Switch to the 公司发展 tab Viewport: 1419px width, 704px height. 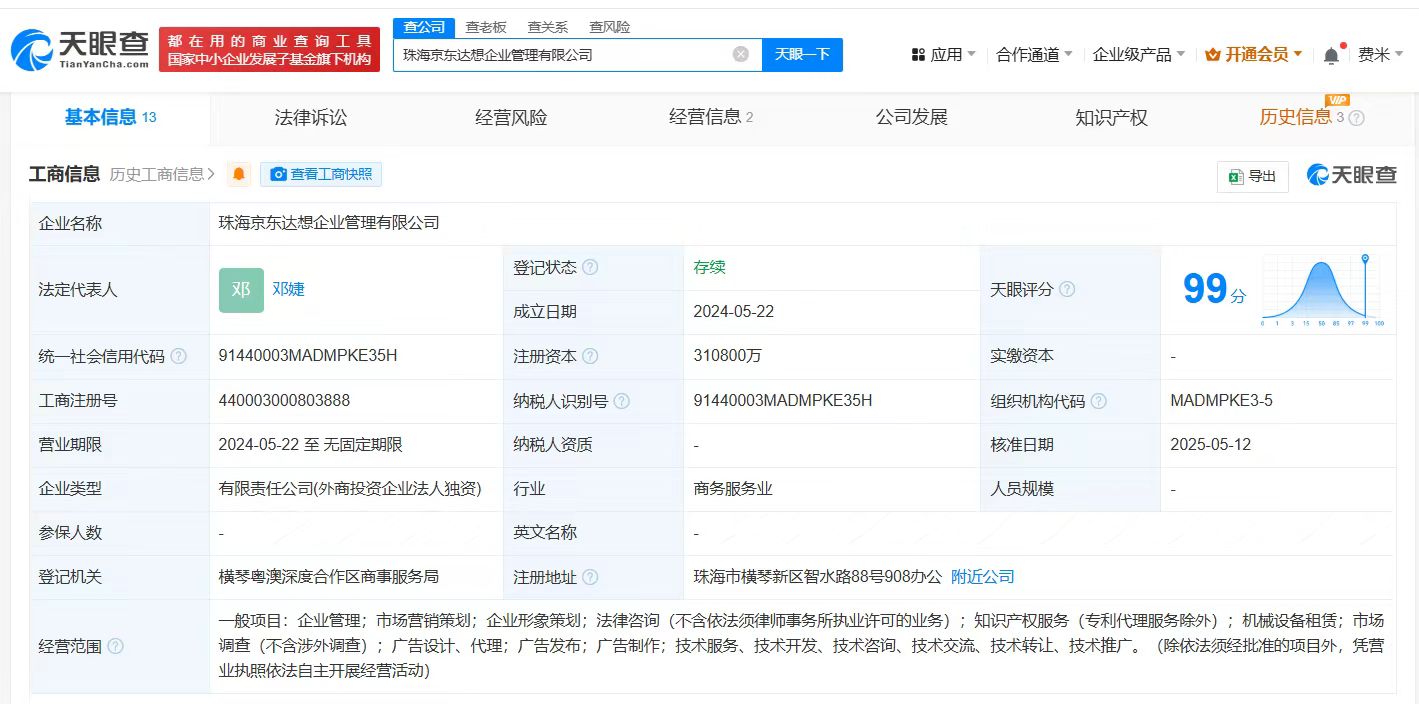point(911,118)
